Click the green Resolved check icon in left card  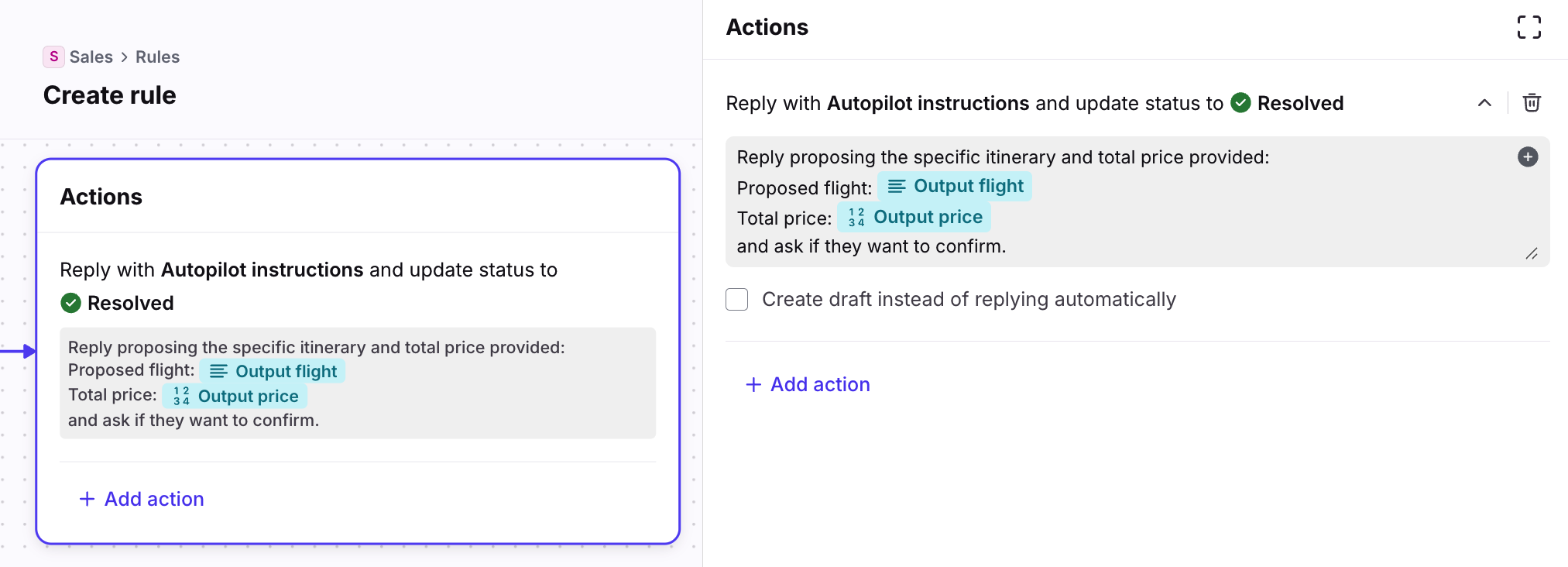tap(71, 303)
